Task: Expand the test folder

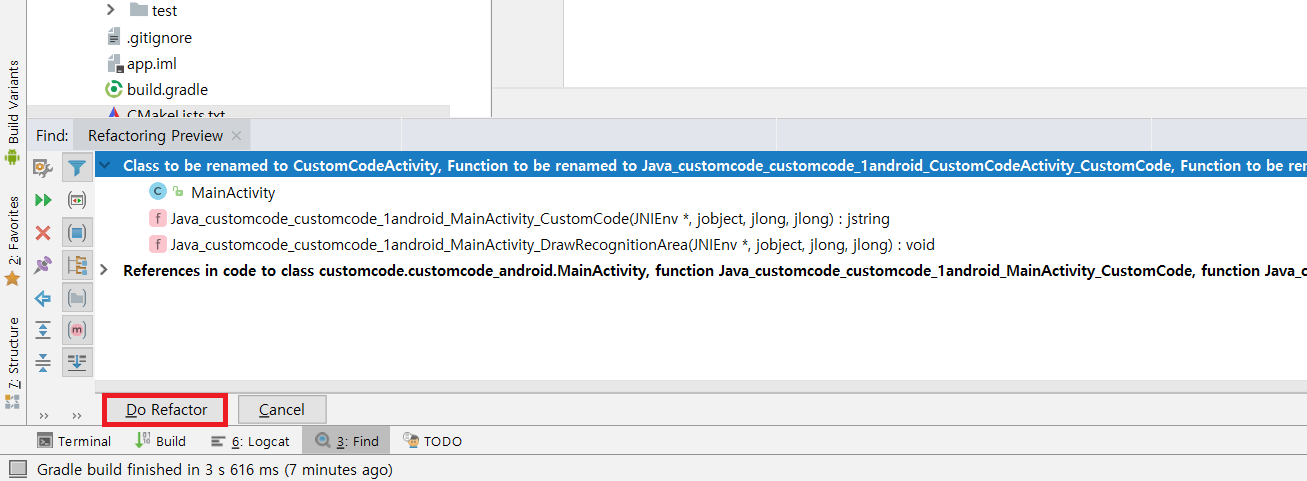Action: pos(111,11)
